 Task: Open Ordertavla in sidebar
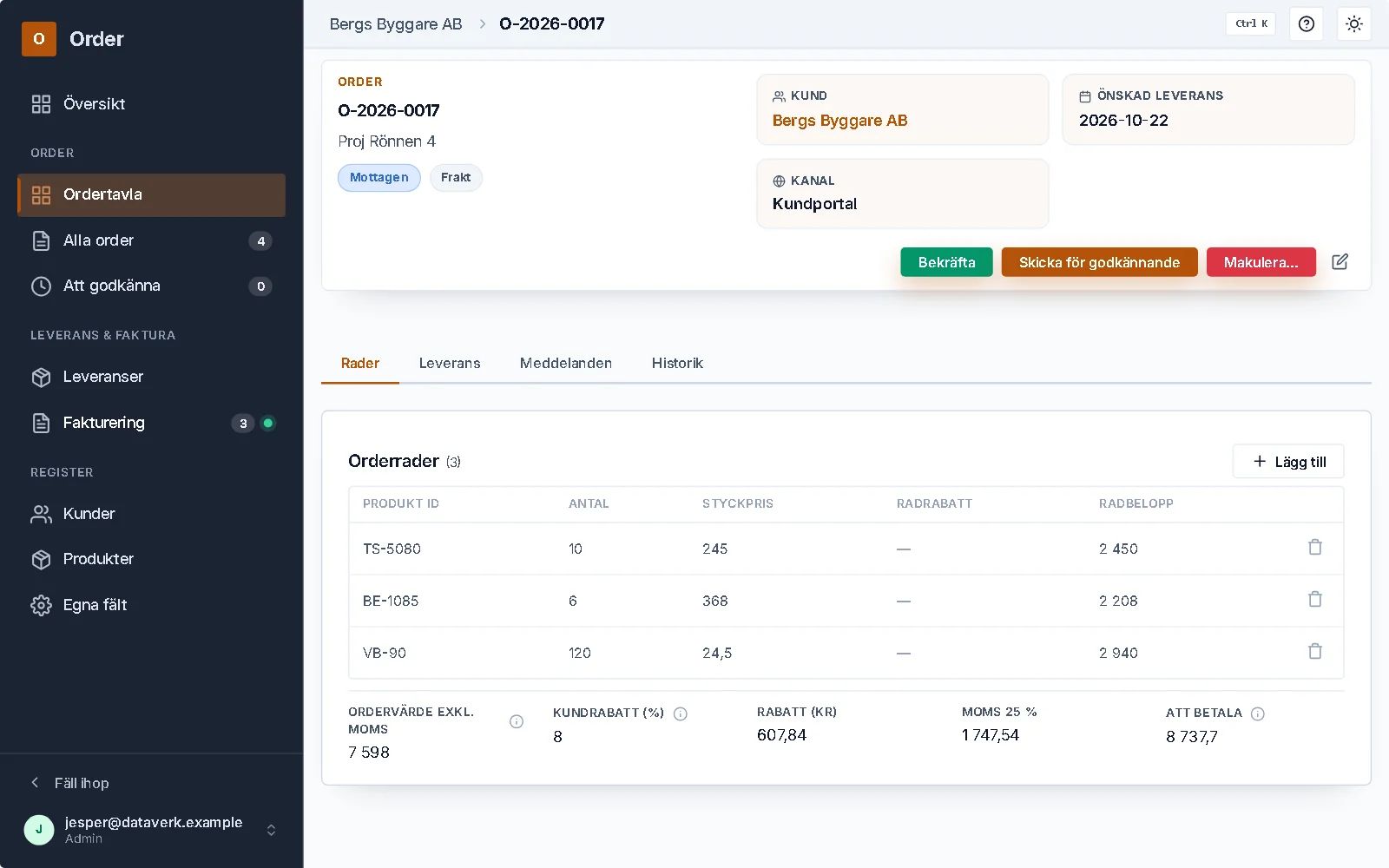point(151,194)
